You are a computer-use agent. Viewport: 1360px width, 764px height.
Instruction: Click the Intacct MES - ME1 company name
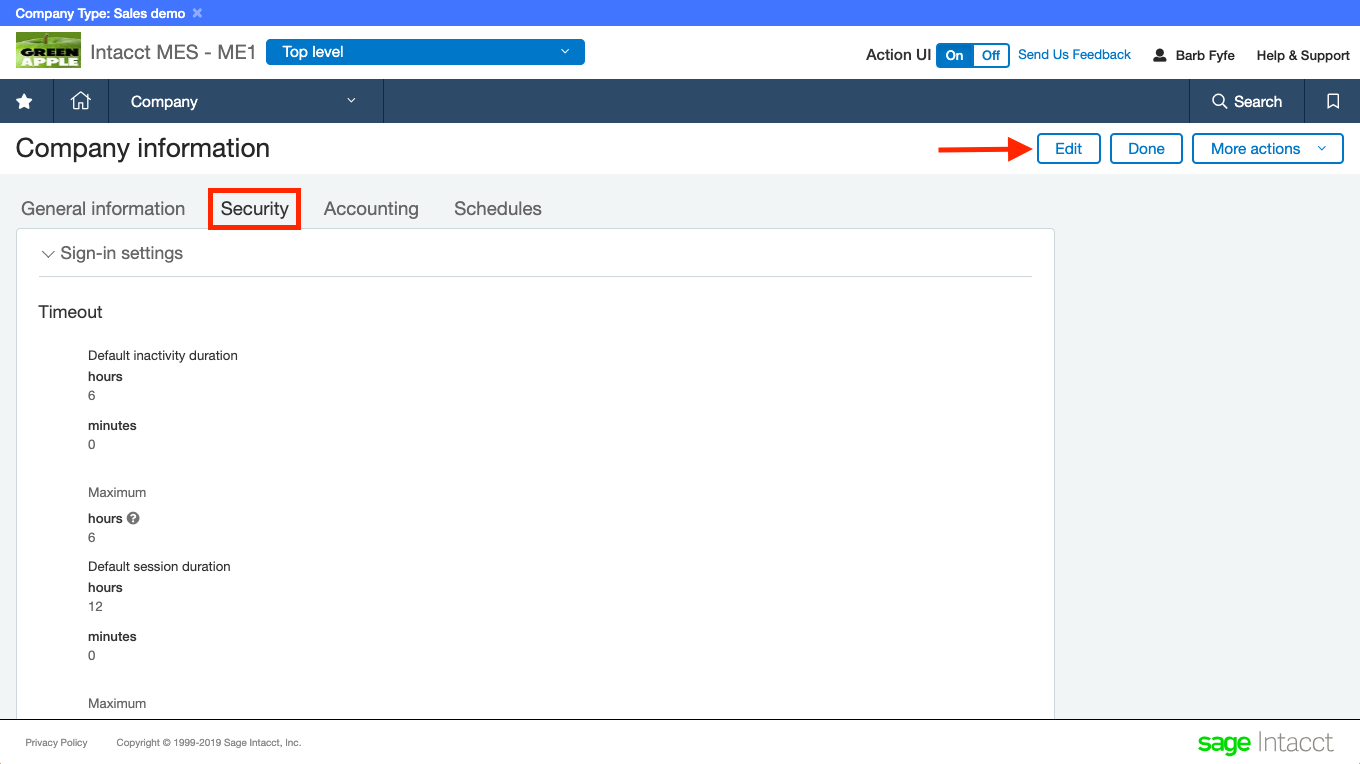pyautogui.click(x=174, y=52)
